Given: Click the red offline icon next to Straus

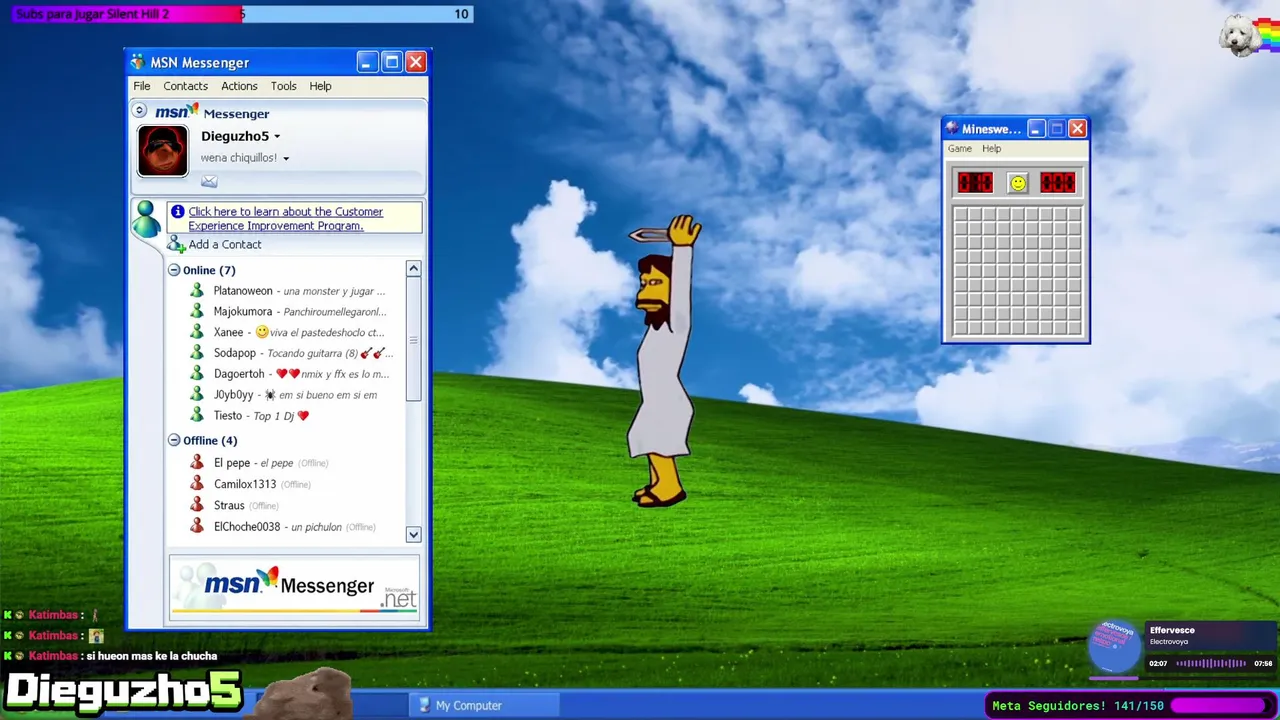Looking at the screenshot, I should click(x=197, y=506).
